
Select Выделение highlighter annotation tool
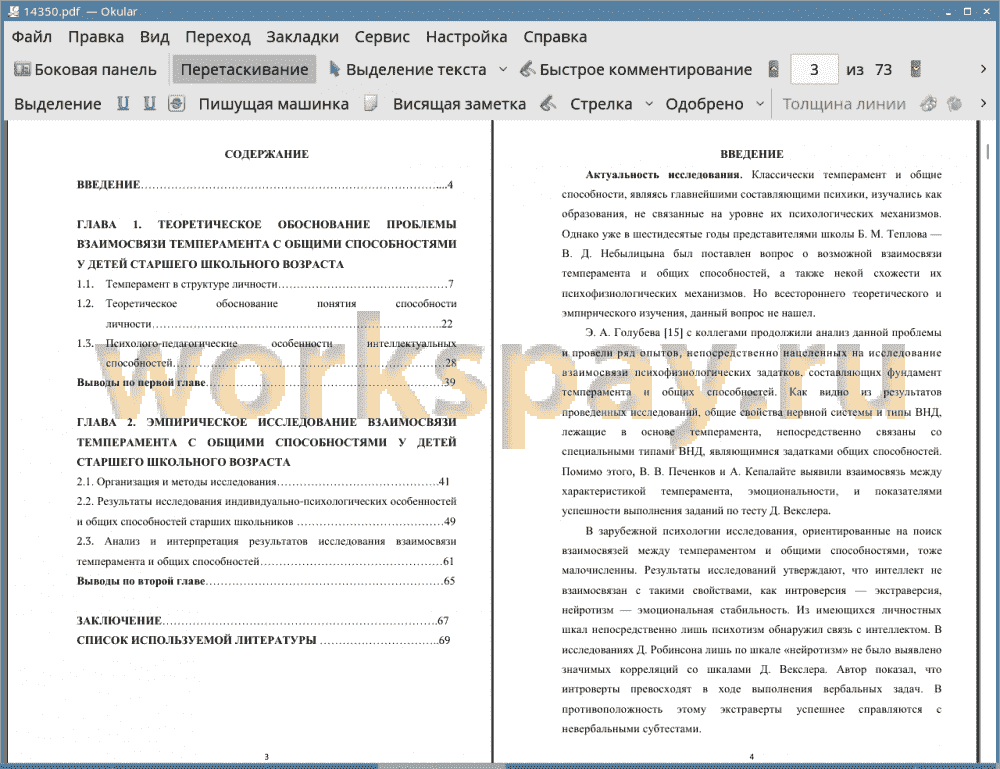58,104
